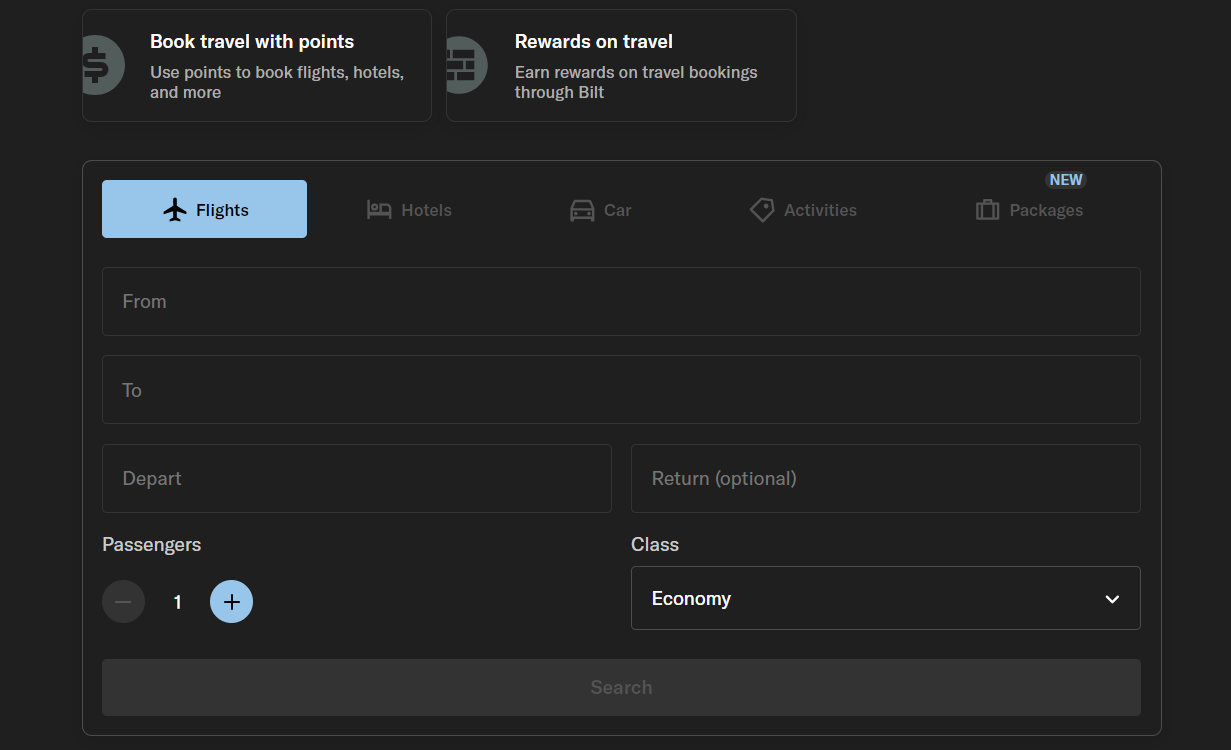Decrease passengers with the minus button
Viewport: 1231px width, 750px height.
(x=123, y=602)
